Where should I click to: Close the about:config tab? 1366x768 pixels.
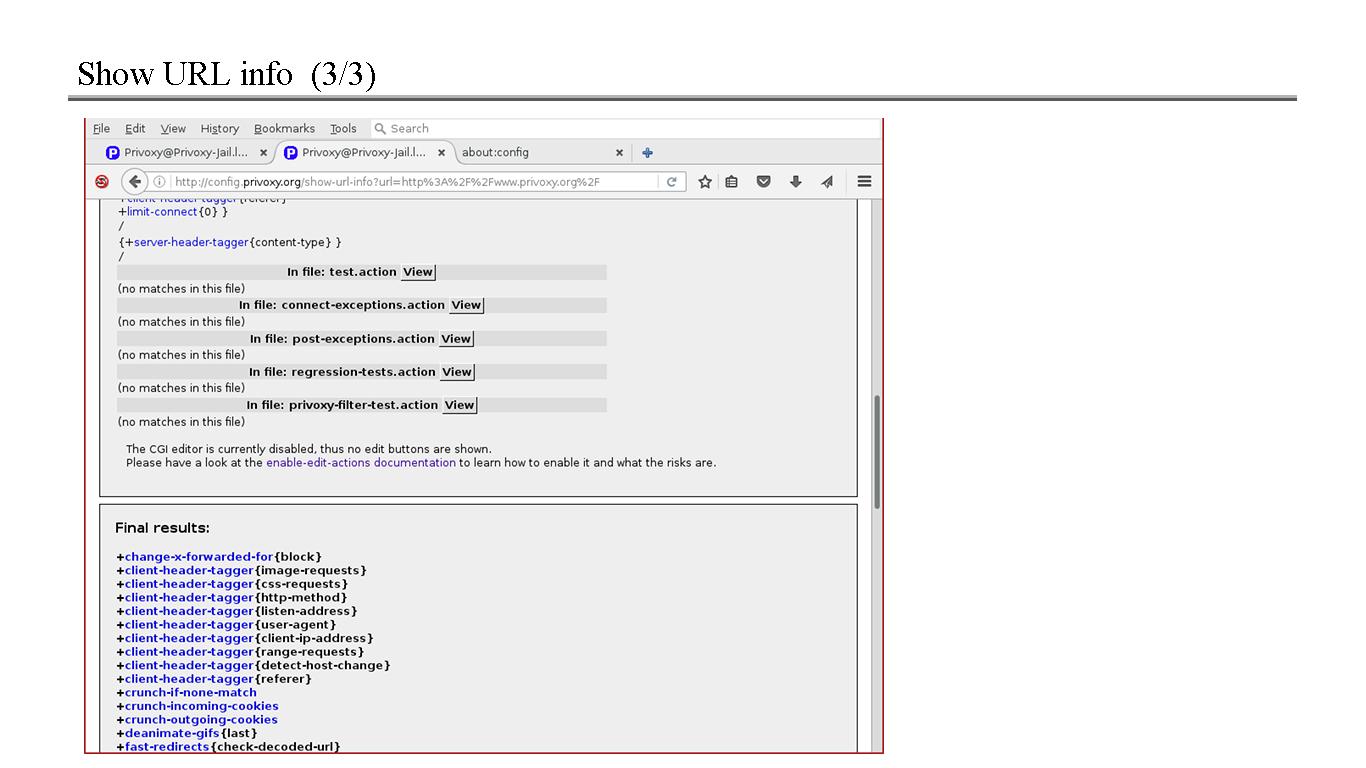pyautogui.click(x=619, y=153)
